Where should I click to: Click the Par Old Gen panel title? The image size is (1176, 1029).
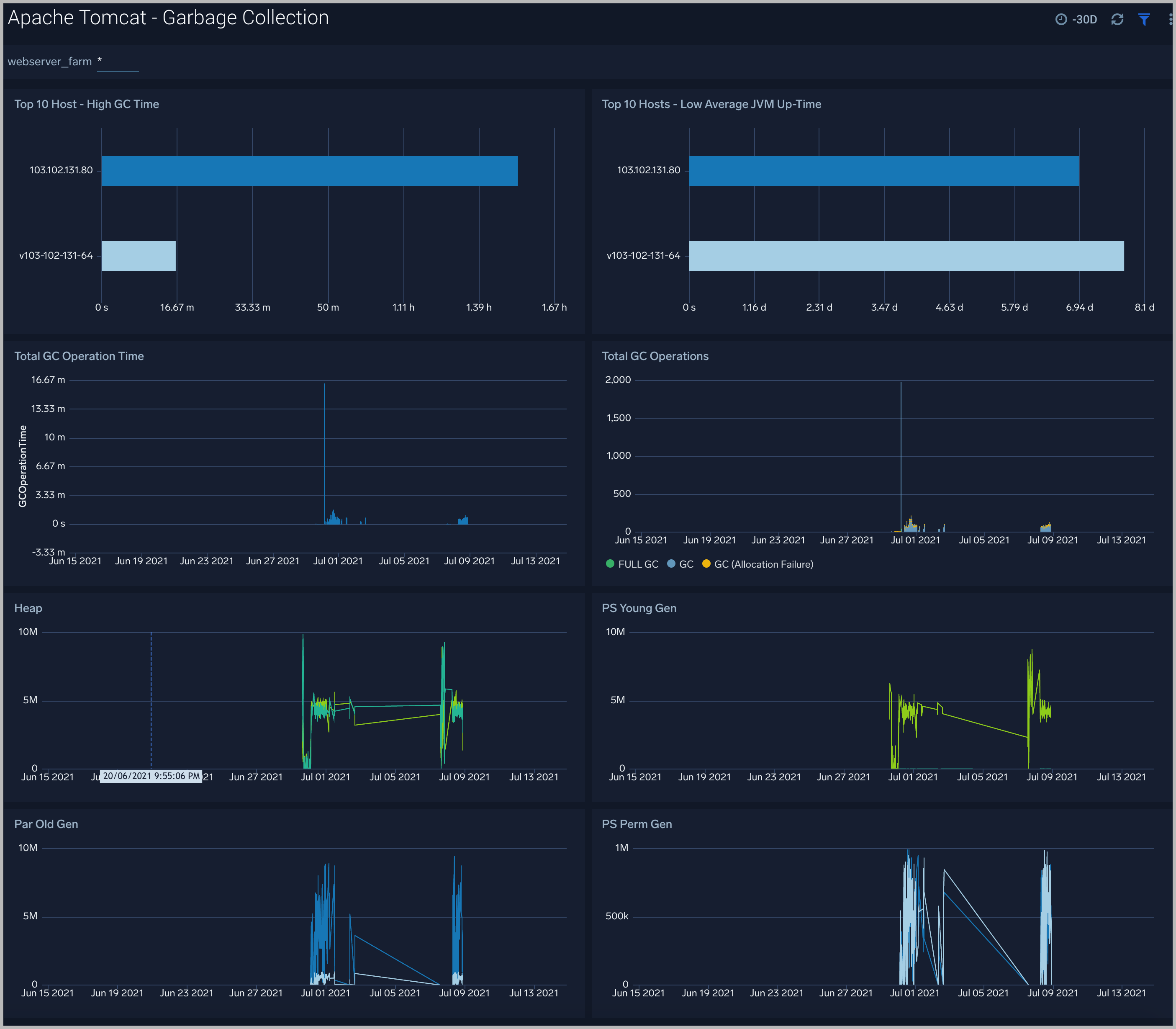point(46,824)
